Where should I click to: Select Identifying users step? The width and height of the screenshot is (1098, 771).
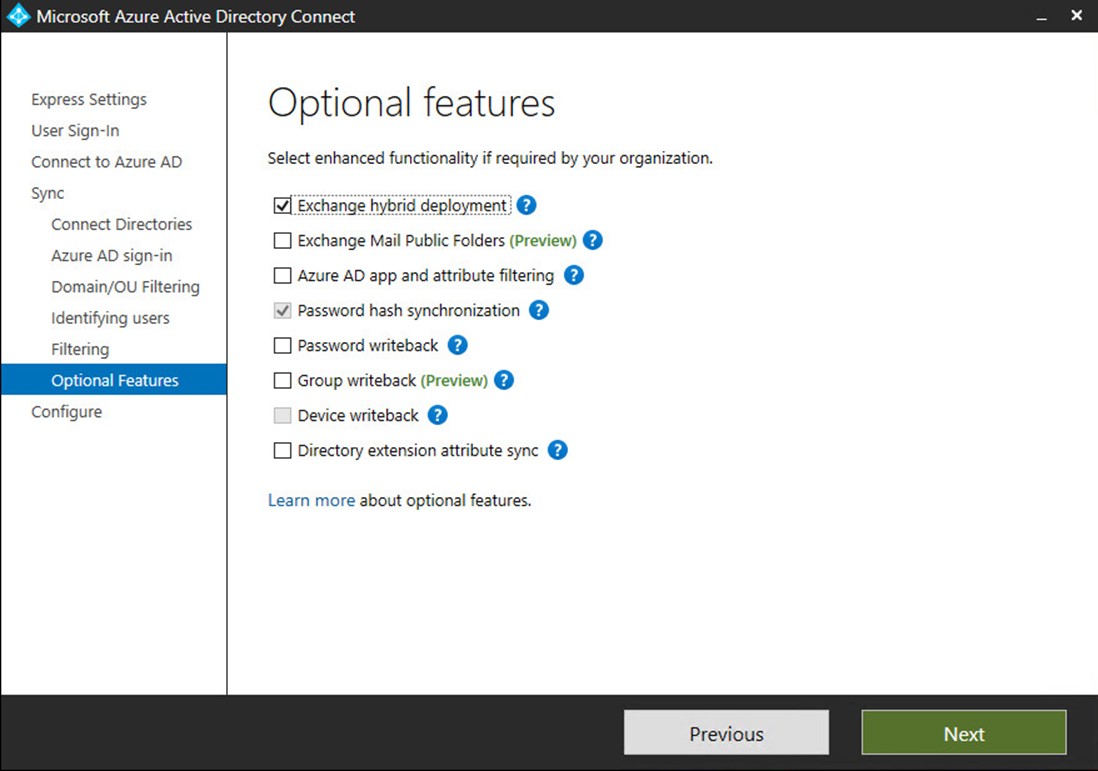110,318
